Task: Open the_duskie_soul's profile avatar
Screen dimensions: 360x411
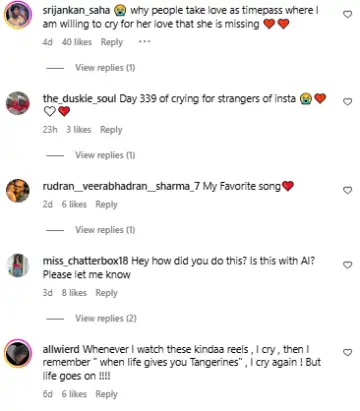Action: (18, 103)
